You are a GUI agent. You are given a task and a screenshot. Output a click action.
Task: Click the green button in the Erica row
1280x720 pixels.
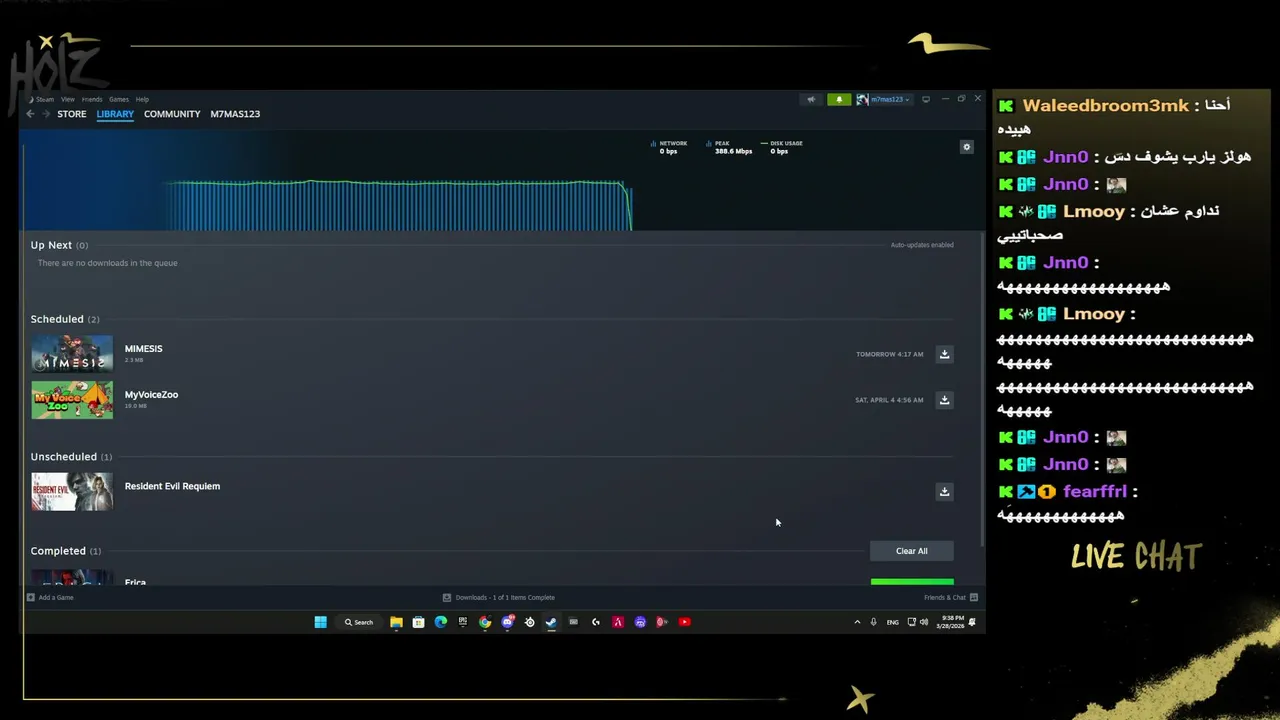click(x=912, y=582)
